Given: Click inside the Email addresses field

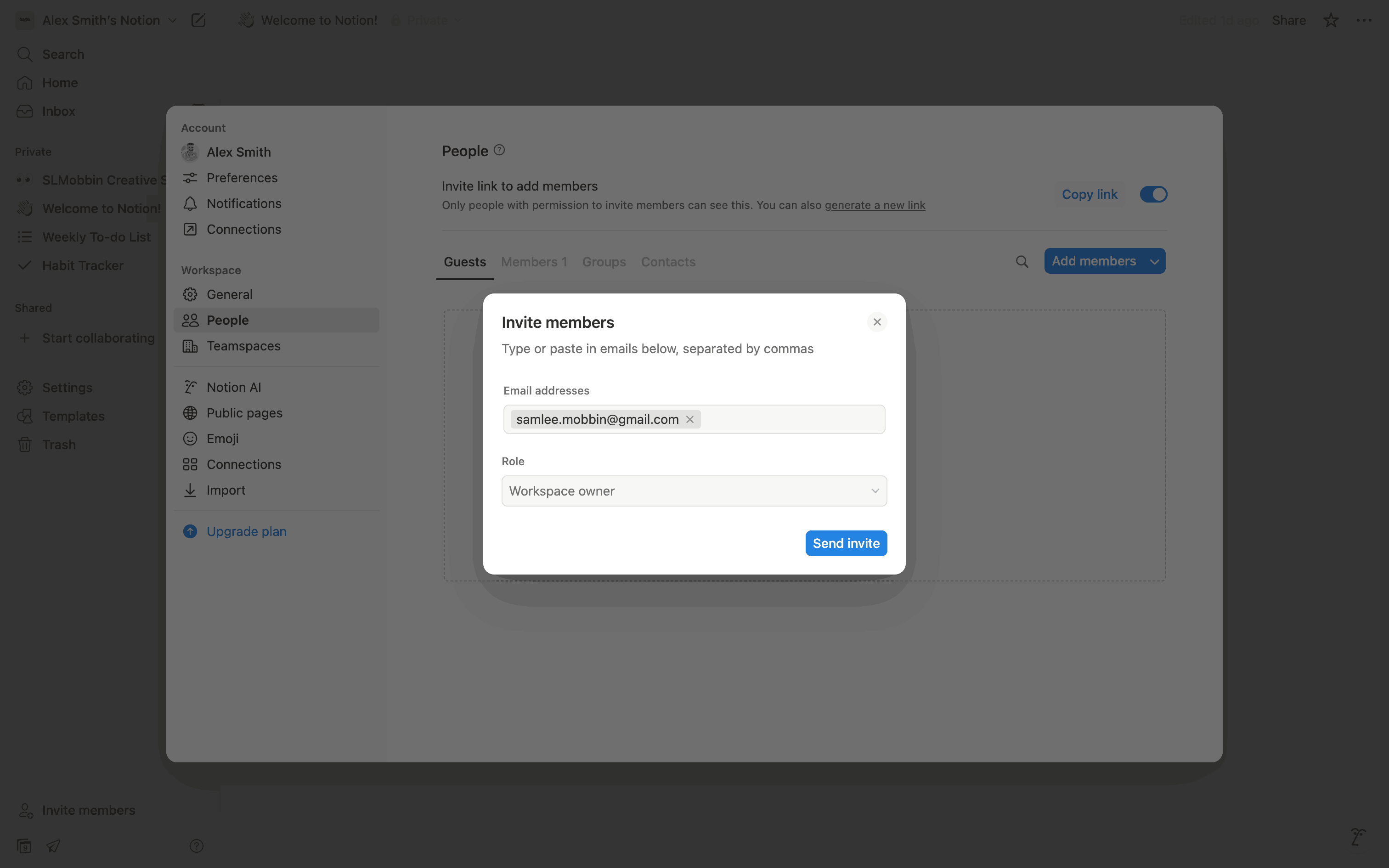Looking at the screenshot, I should point(792,420).
